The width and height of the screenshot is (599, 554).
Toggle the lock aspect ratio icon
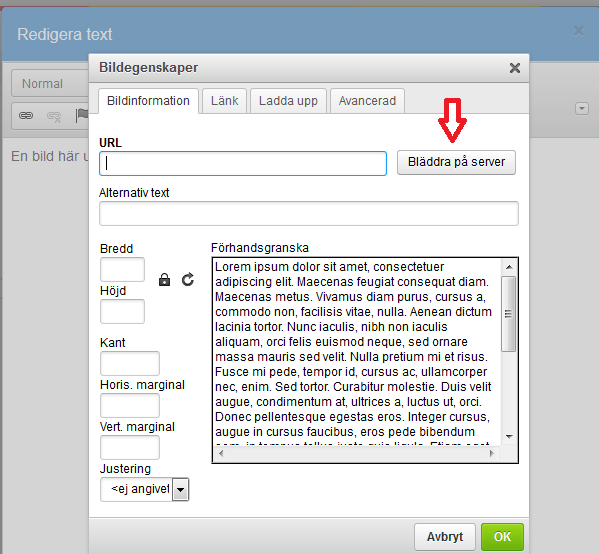coord(164,280)
